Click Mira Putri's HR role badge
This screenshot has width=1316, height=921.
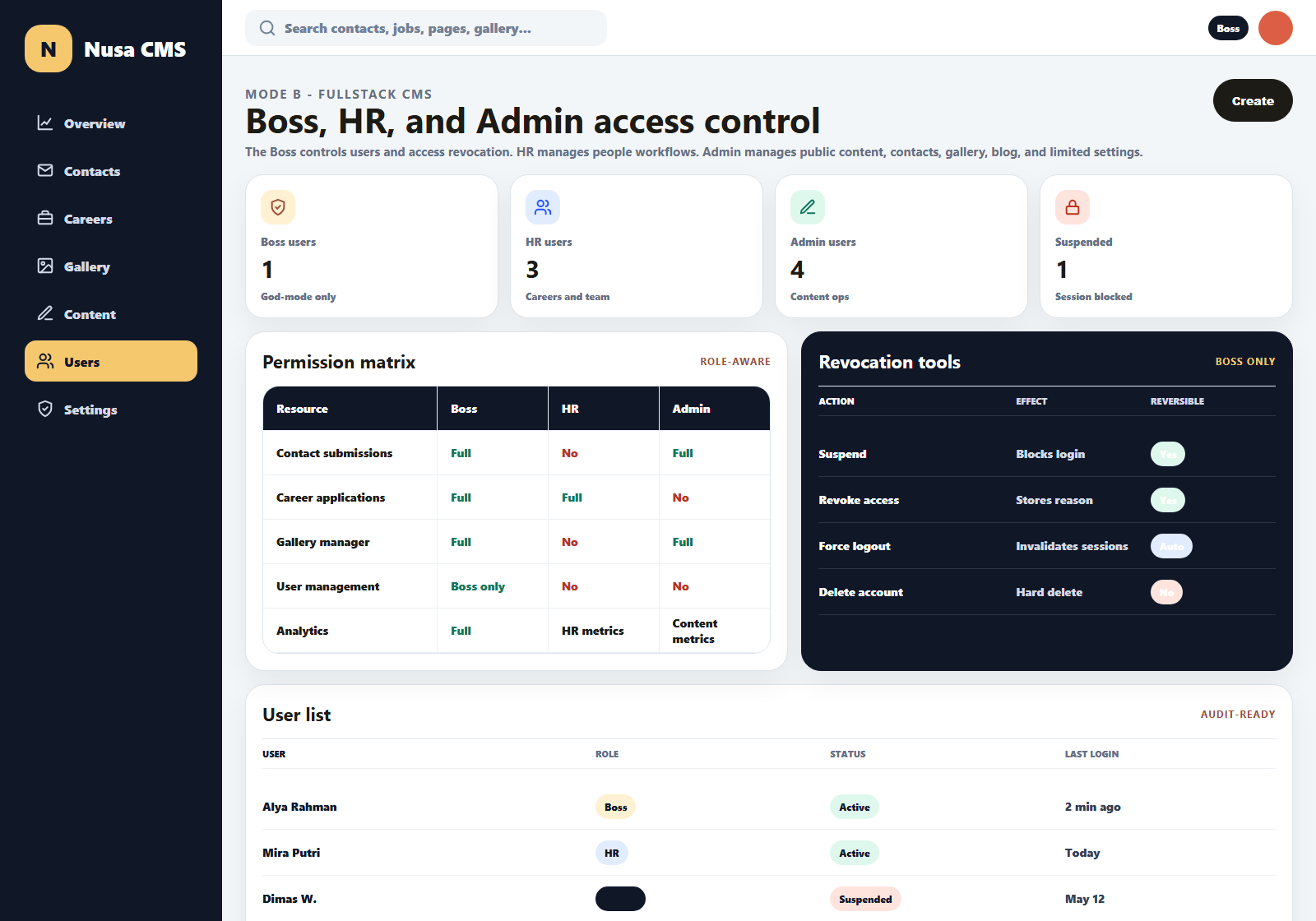[612, 853]
